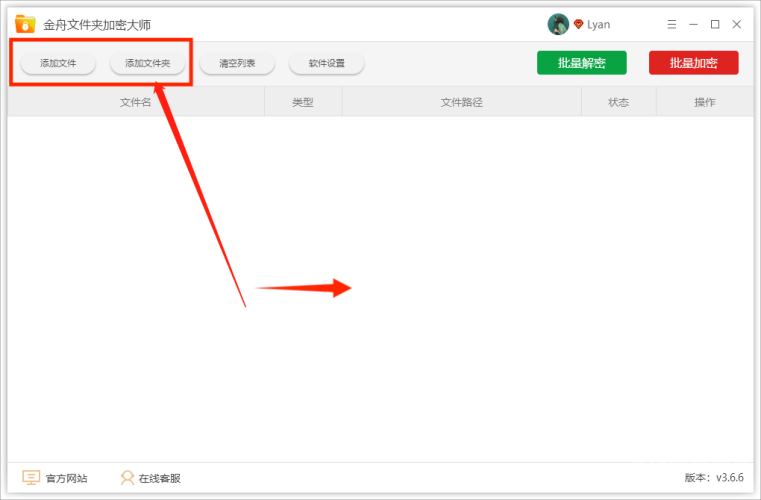
Task: Click the 金舟文件夹加密大师 title text
Action: point(97,25)
